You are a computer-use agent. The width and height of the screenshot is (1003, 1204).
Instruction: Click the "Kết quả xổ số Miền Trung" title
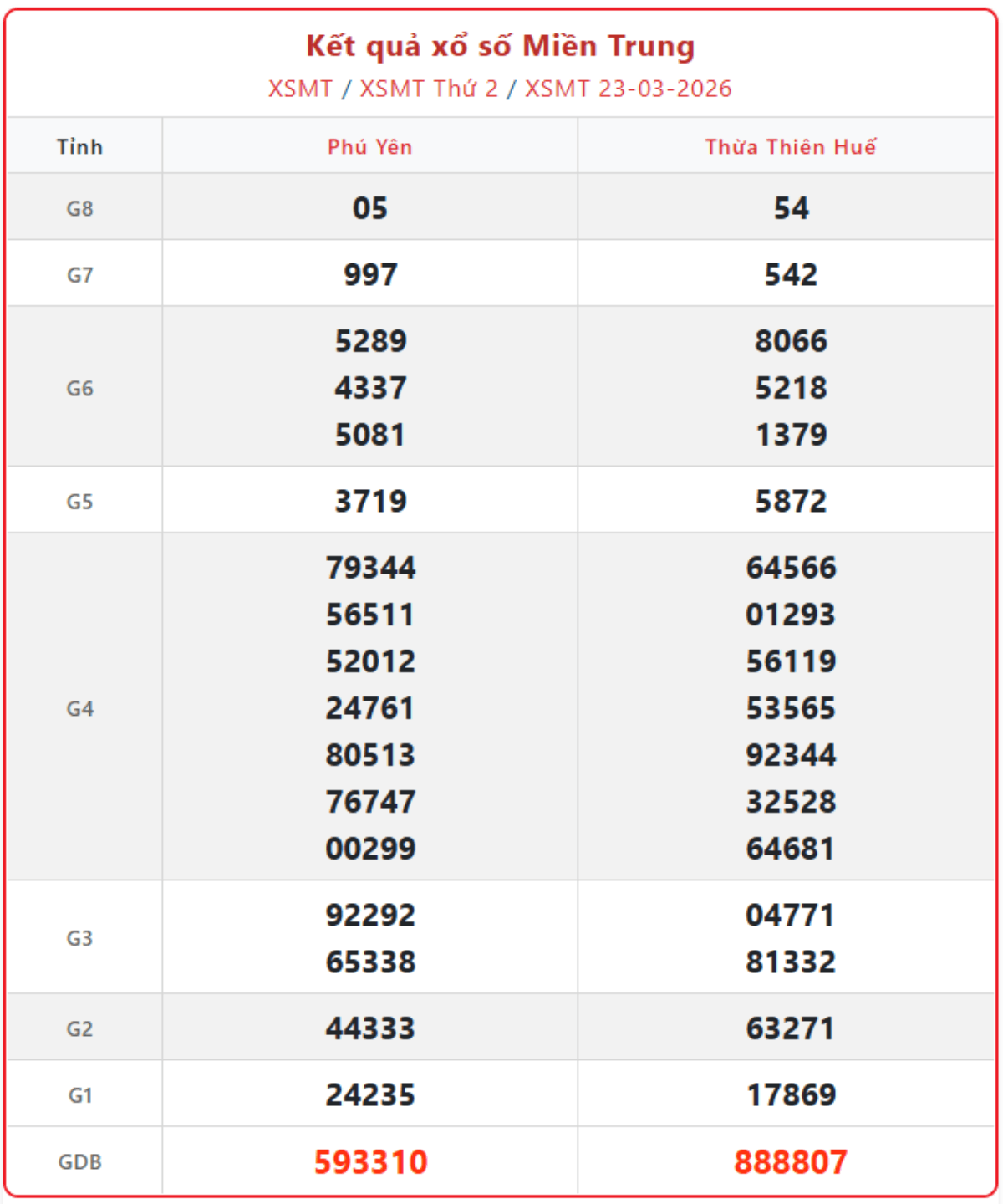click(500, 47)
